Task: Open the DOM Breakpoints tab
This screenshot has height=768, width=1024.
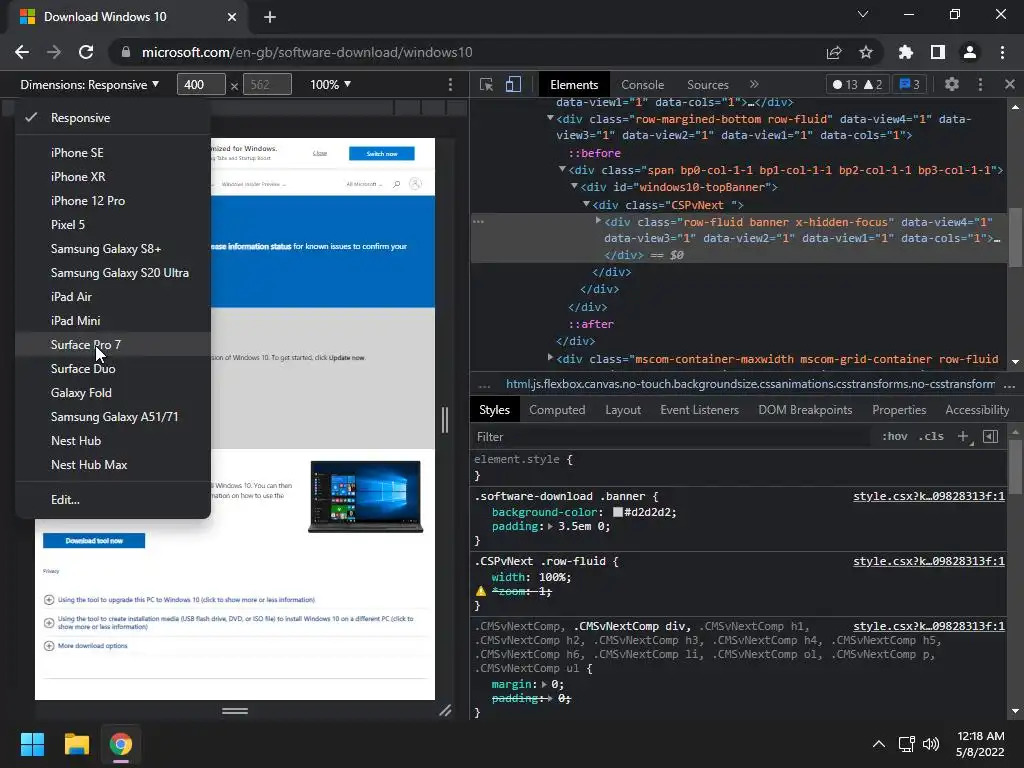Action: [x=805, y=410]
